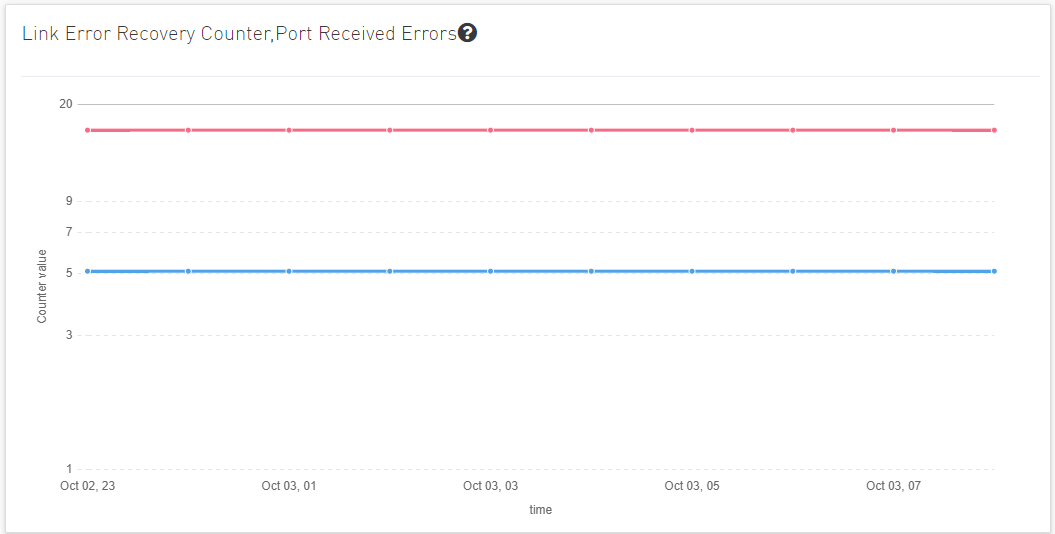Click the chart title 'Link Error Recovery Counter,Port Received Errors'
Screen dimensions: 1055x534
239,33
